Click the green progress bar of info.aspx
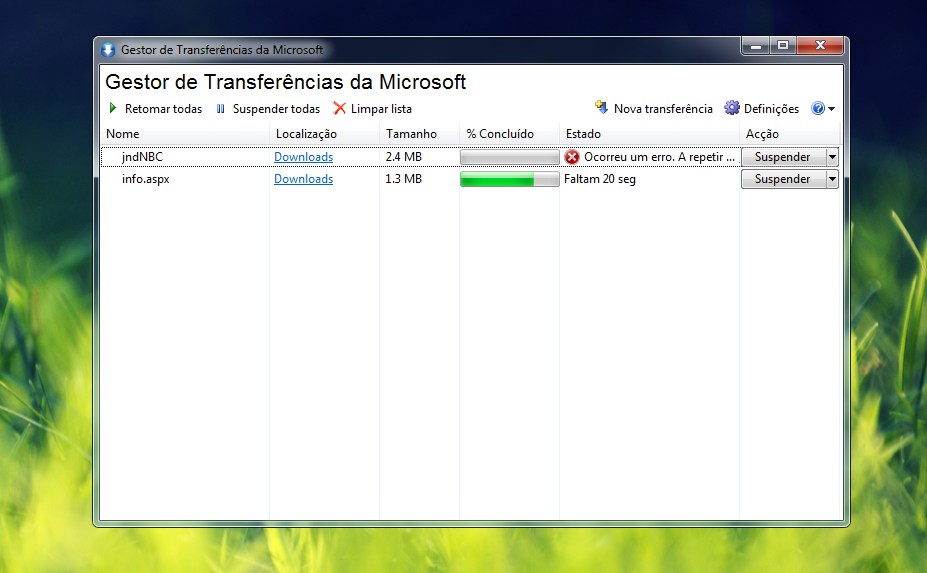This screenshot has height=573, width=927. [510, 179]
